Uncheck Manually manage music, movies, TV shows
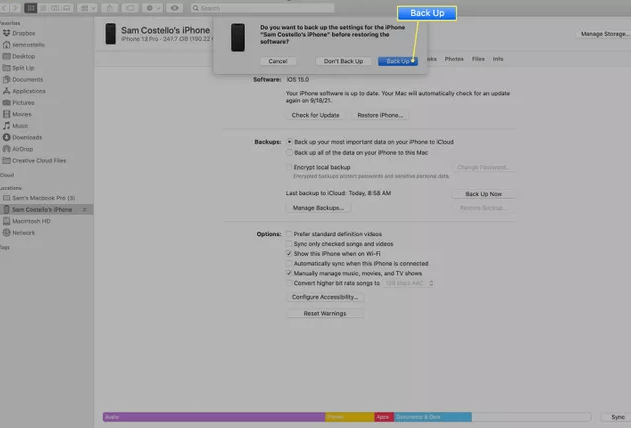 [x=289, y=273]
